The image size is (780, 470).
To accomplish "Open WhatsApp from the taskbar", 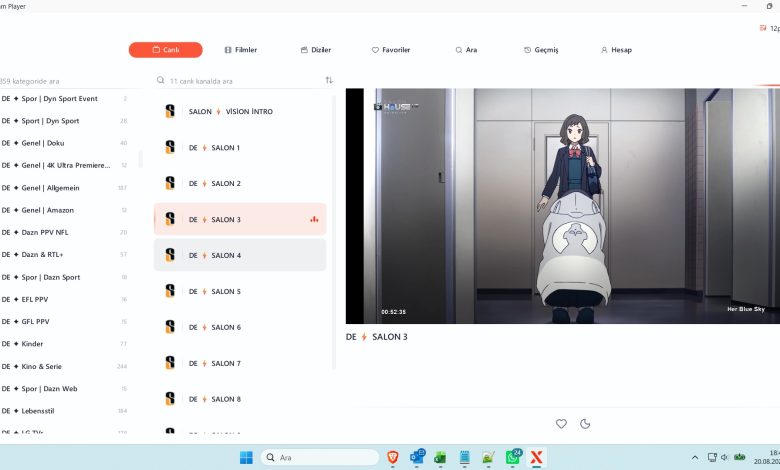I will tap(512, 457).
